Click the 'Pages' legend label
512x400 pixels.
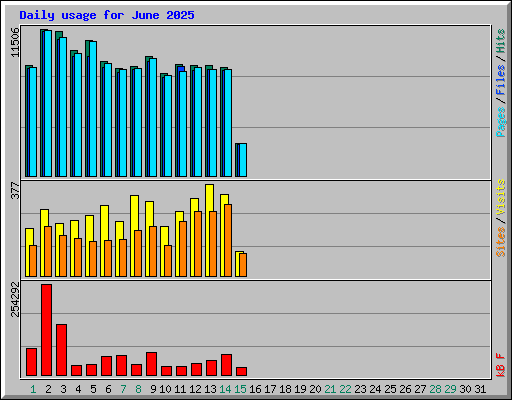point(501,122)
